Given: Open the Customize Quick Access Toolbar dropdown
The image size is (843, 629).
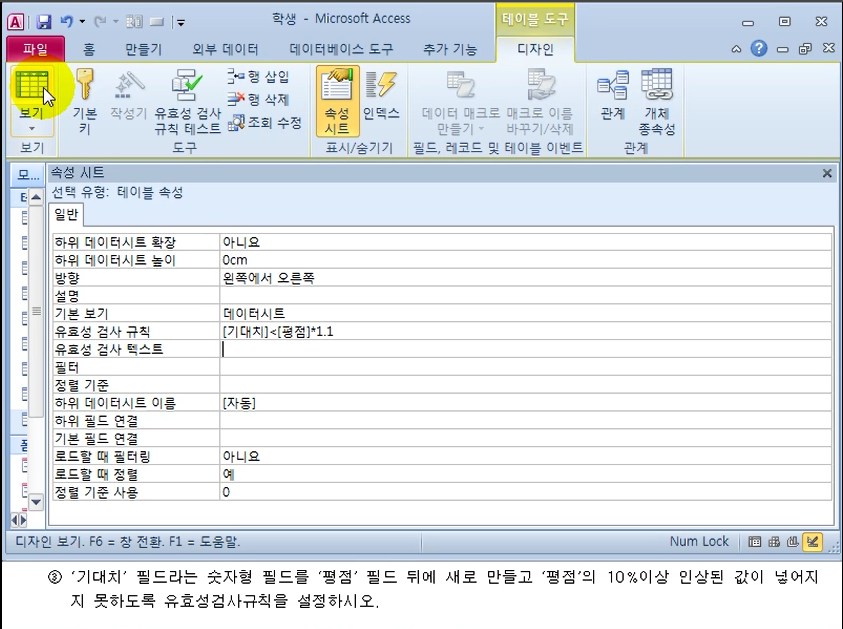Looking at the screenshot, I should tap(181, 23).
